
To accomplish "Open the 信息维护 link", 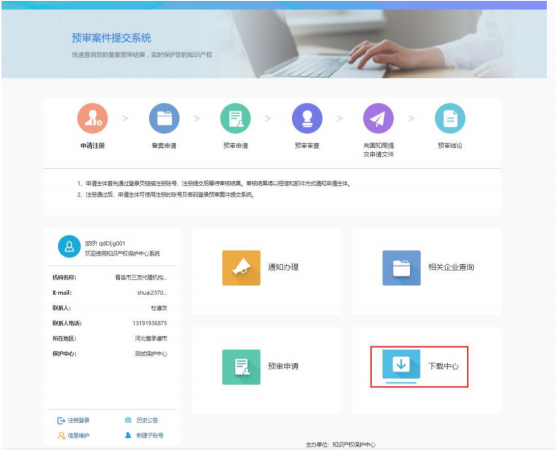I will (73, 436).
